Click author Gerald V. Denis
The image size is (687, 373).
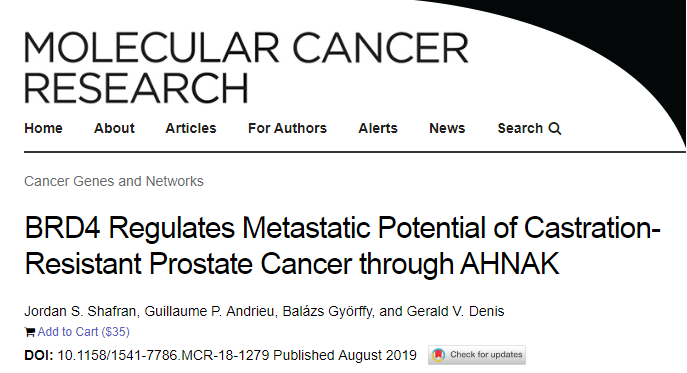pyautogui.click(x=456, y=311)
